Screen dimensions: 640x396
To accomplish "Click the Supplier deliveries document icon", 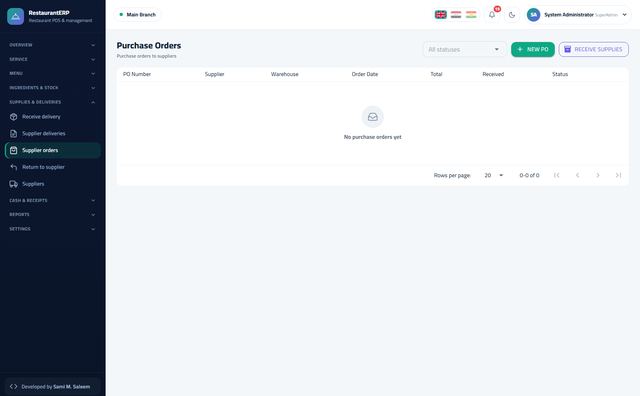I will click(13, 133).
